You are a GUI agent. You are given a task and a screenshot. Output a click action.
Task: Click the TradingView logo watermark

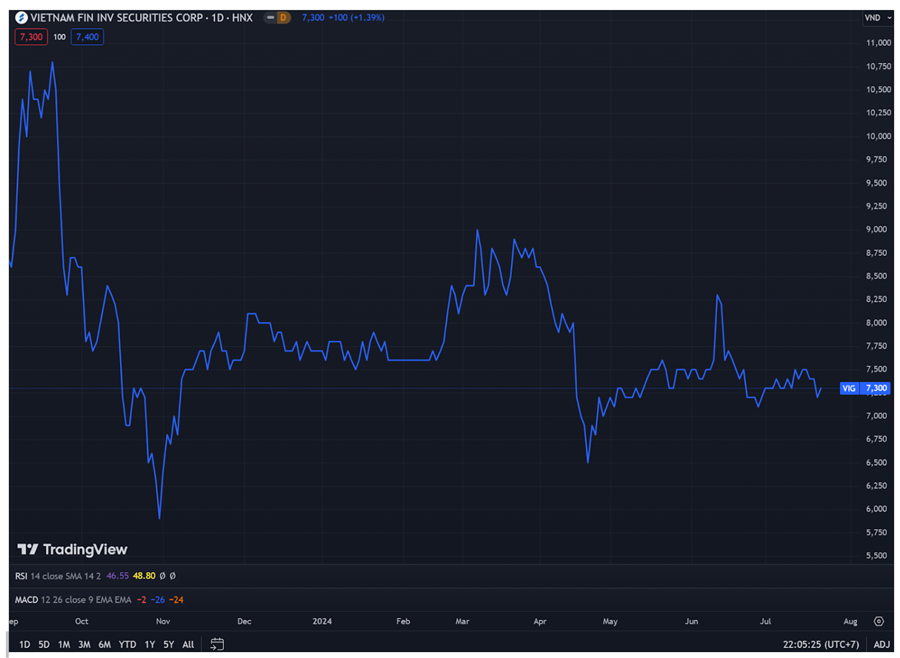tap(73, 549)
